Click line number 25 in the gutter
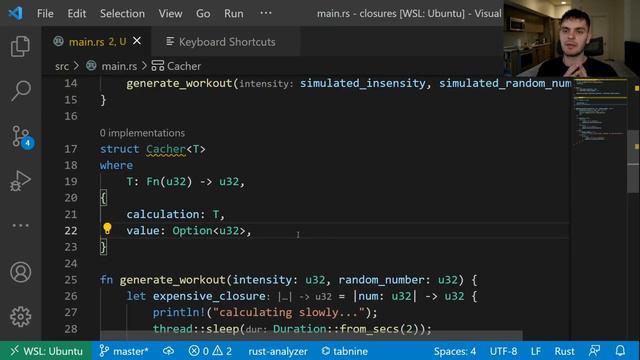Viewport: 640px width, 360px height. [71, 280]
